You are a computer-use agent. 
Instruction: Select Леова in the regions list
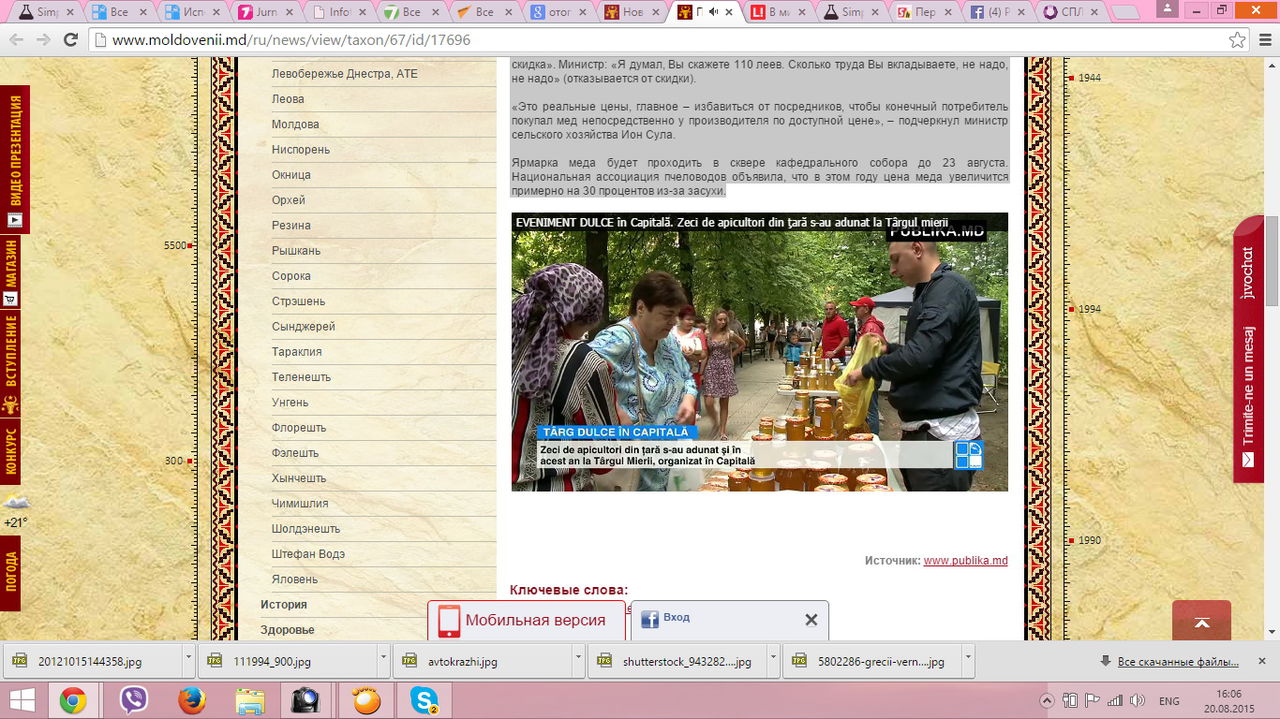click(x=288, y=99)
